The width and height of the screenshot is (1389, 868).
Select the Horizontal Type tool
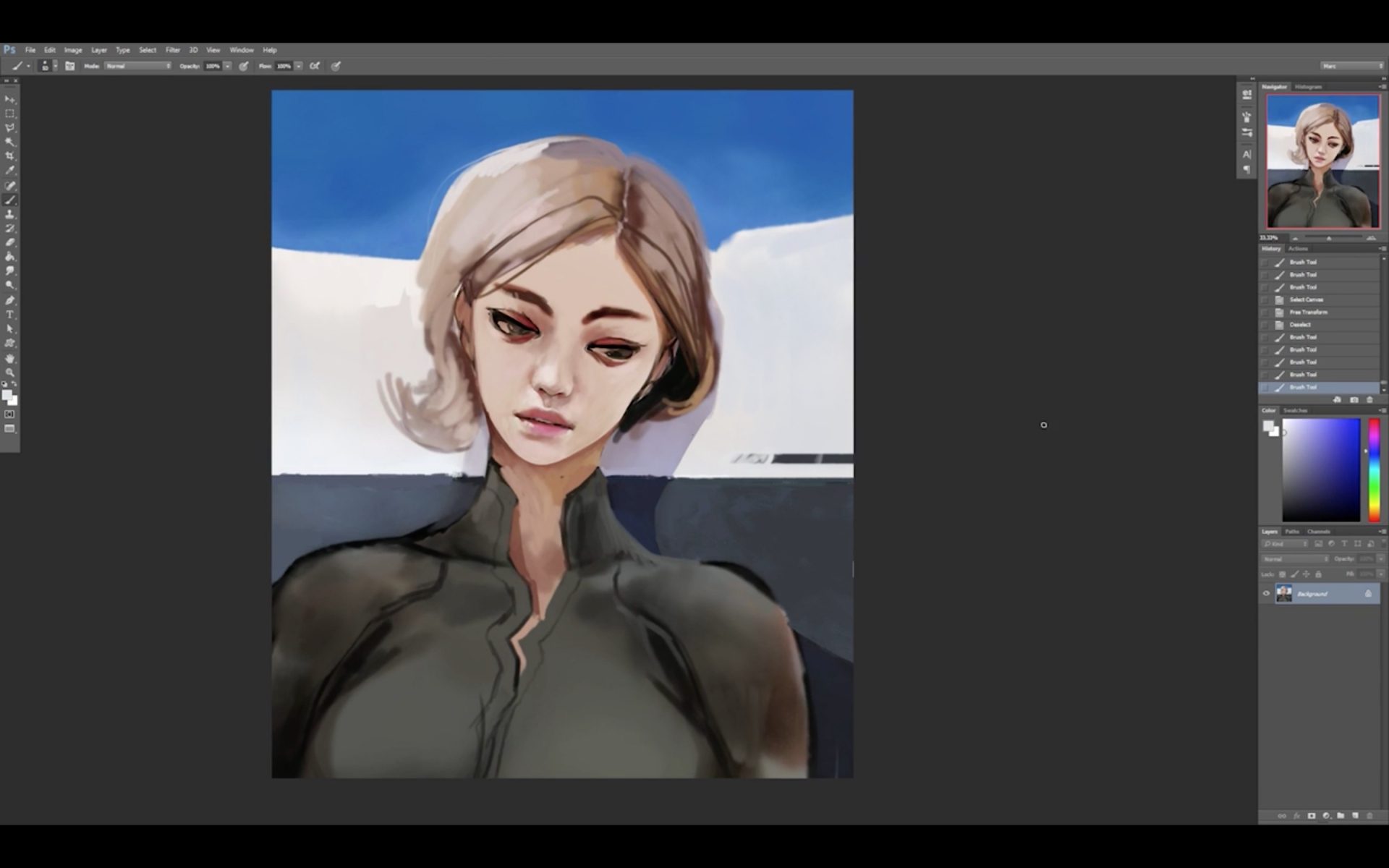(x=10, y=315)
